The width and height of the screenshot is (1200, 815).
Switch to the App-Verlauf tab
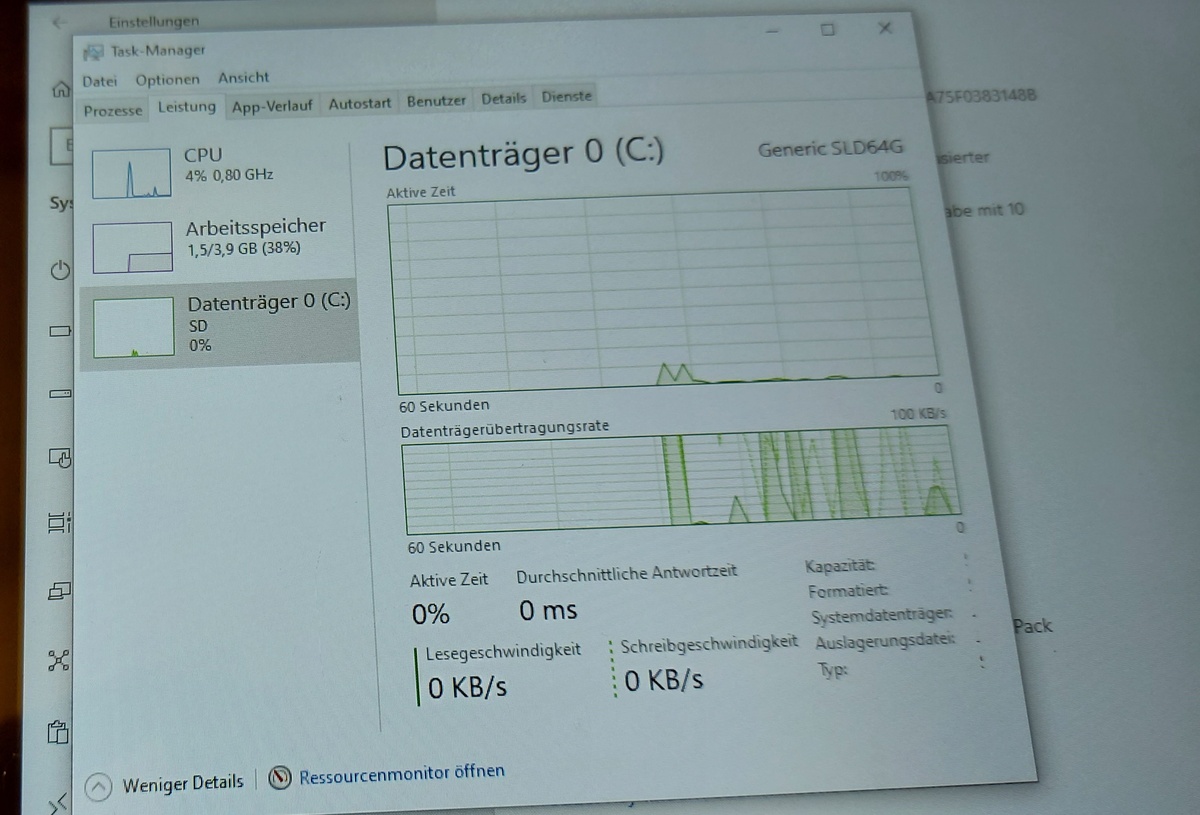pyautogui.click(x=272, y=105)
